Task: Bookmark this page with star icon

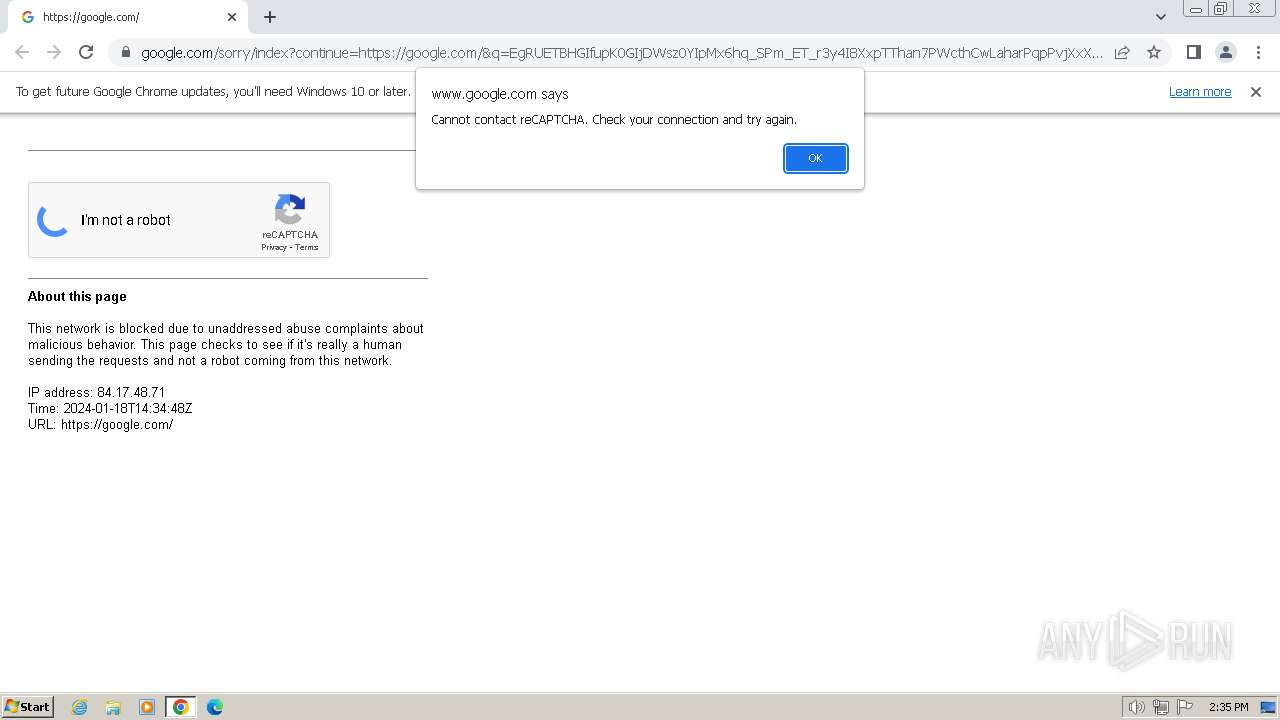Action: [x=1154, y=52]
